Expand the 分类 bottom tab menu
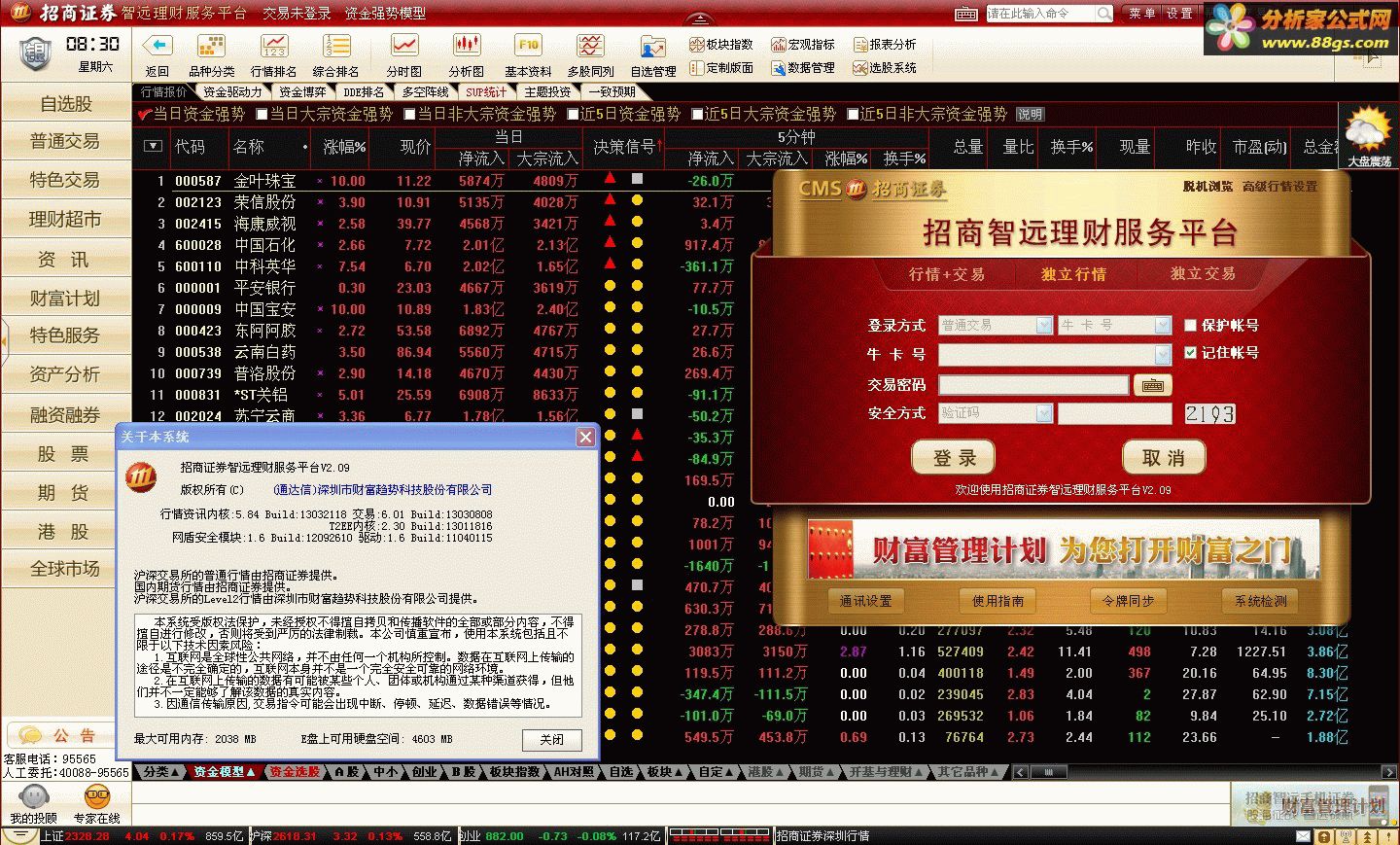Screen dimensions: 1400x845 [x=160, y=771]
